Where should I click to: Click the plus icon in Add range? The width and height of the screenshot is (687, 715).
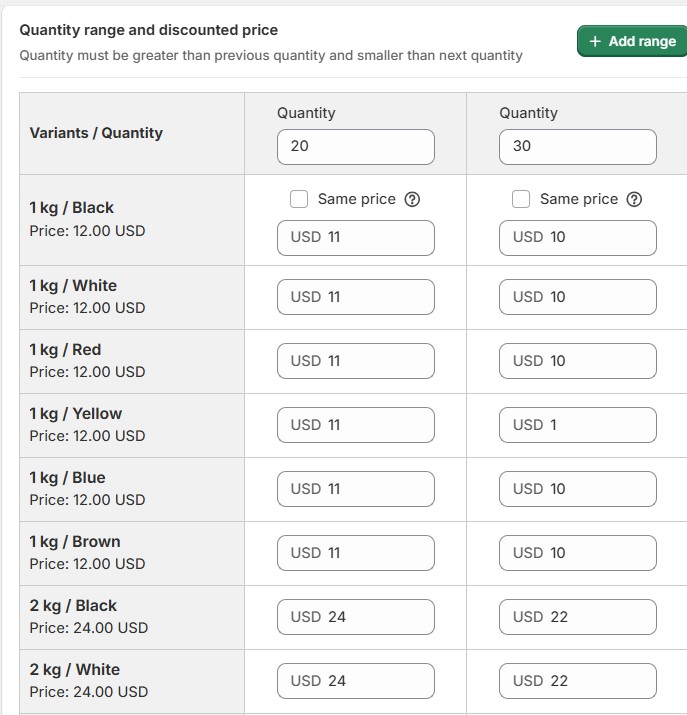click(596, 41)
